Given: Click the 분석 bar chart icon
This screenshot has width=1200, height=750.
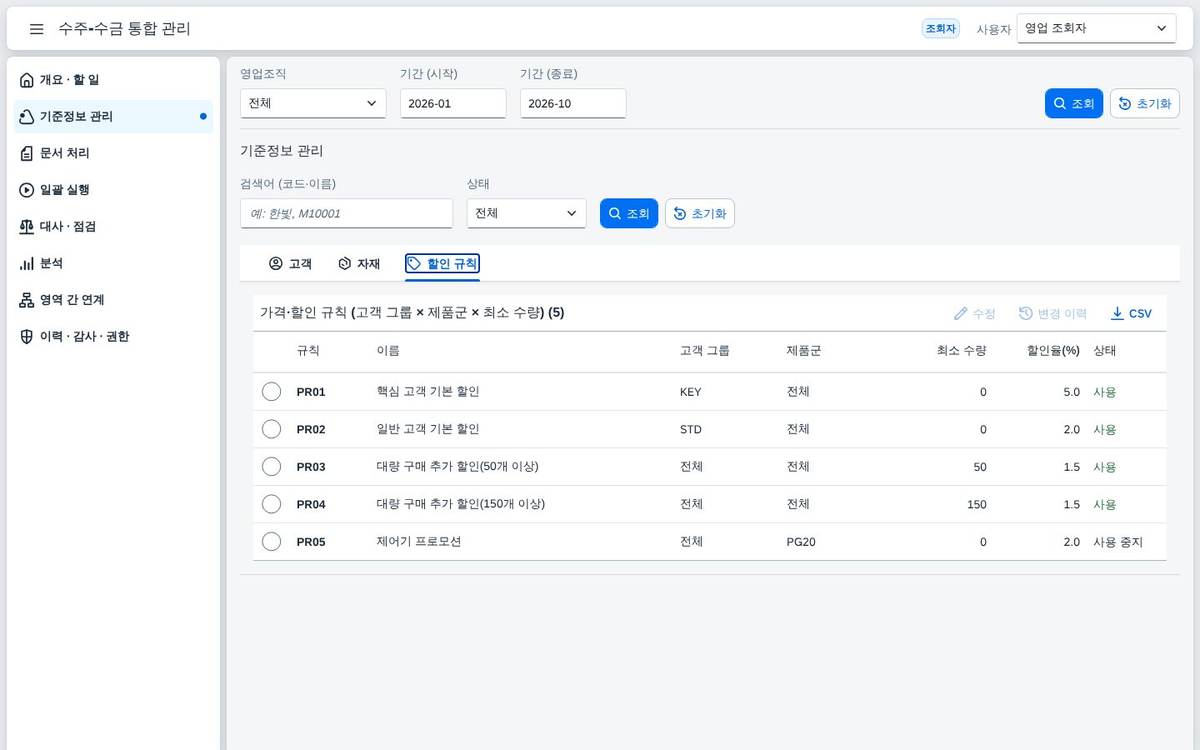Looking at the screenshot, I should (27, 263).
